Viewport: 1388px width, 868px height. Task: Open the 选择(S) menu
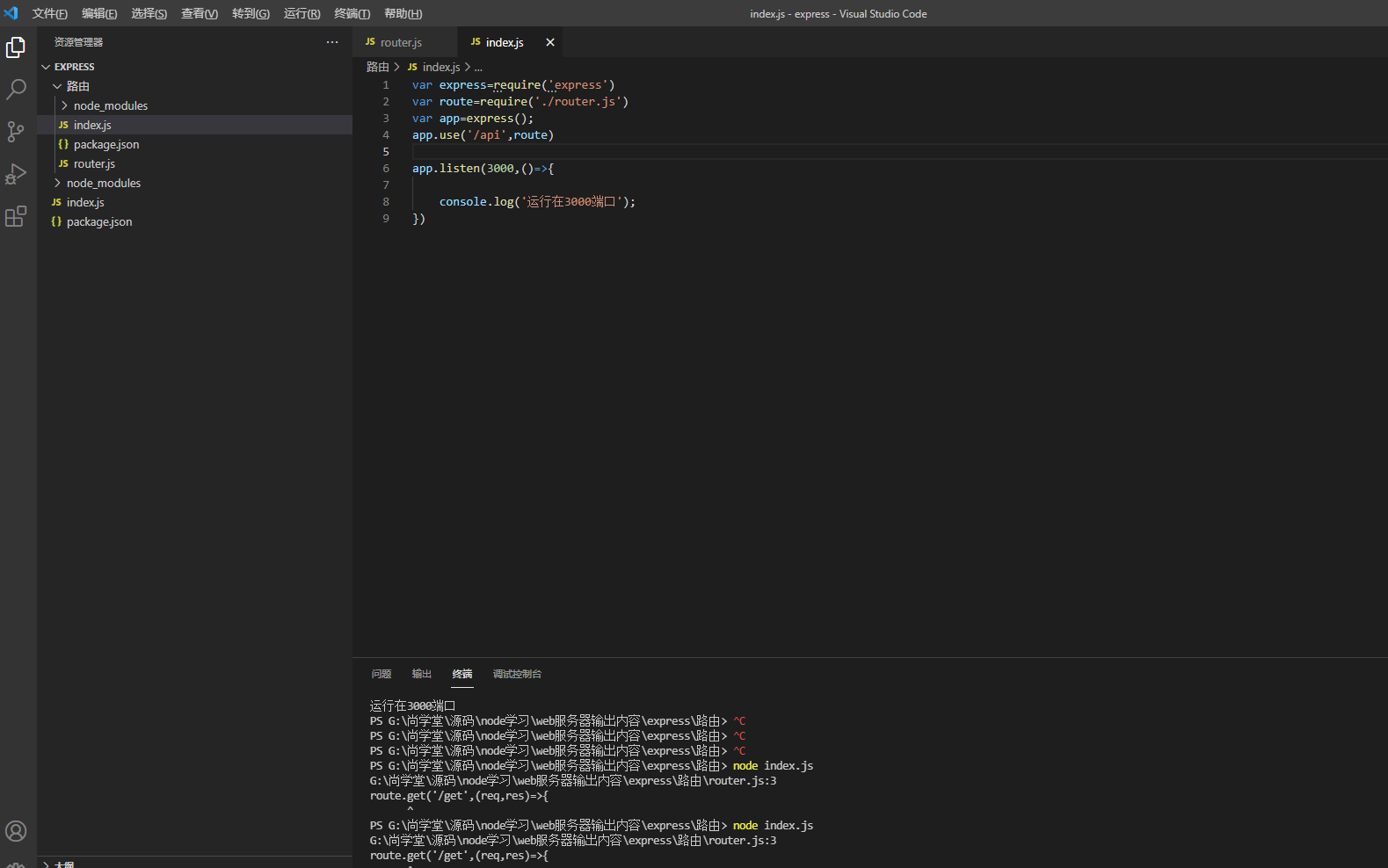pyautogui.click(x=149, y=13)
